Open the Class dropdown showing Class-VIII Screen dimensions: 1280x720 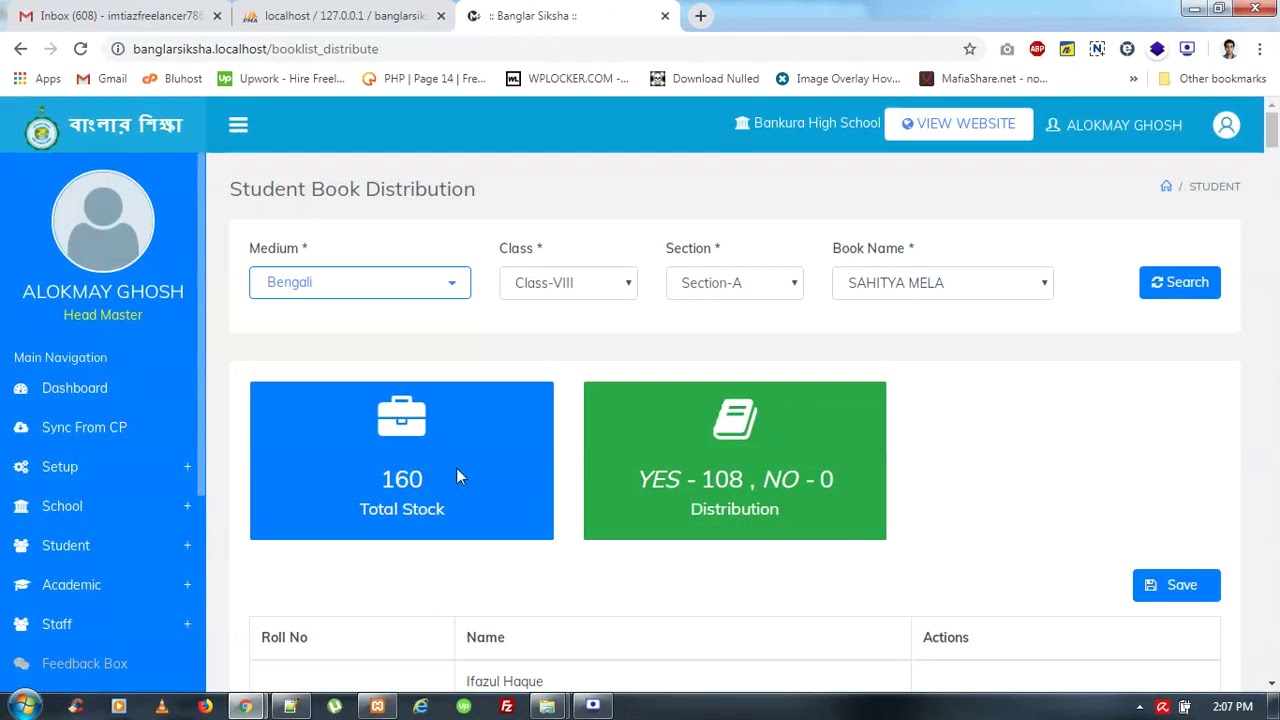tap(568, 282)
